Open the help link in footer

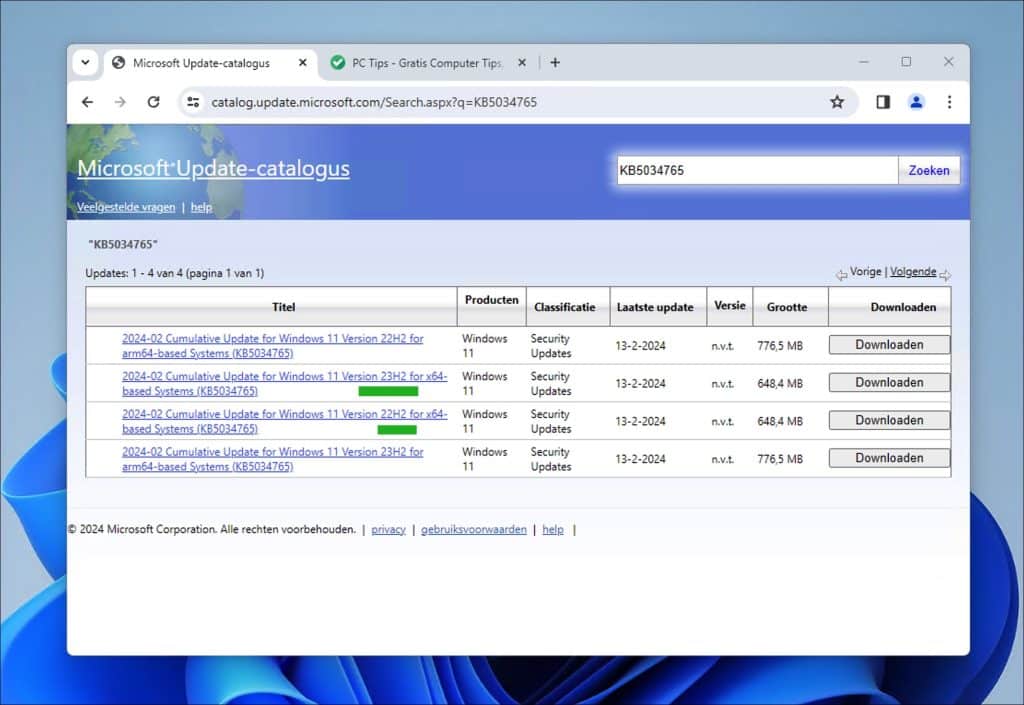553,529
